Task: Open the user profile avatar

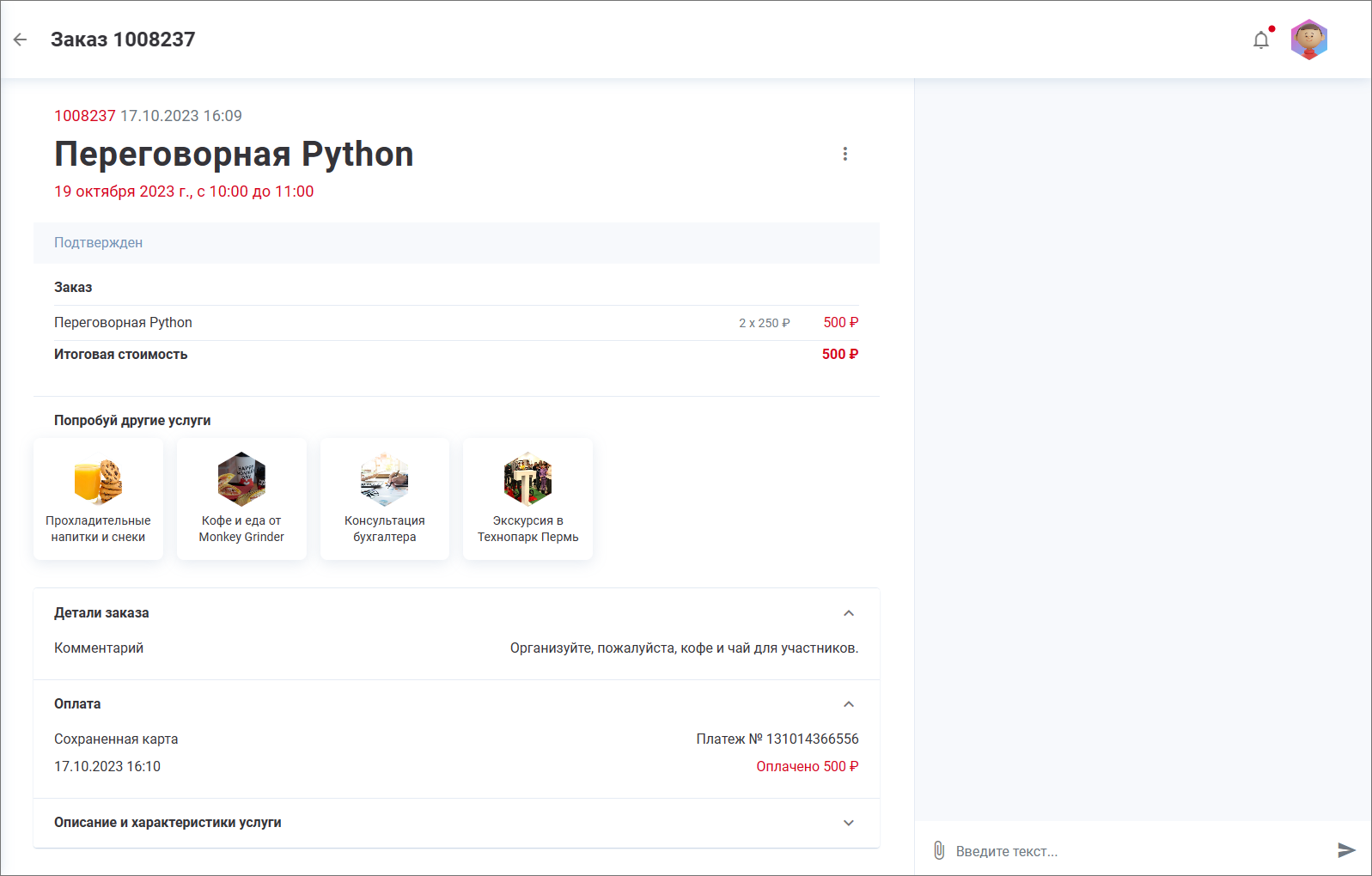Action: pyautogui.click(x=1308, y=40)
